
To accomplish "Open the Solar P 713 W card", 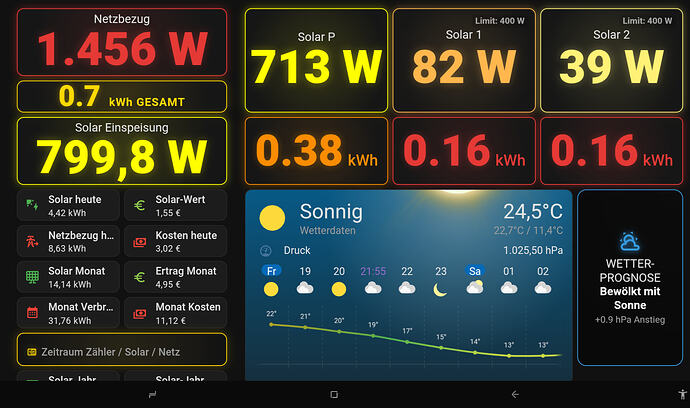I will point(316,60).
